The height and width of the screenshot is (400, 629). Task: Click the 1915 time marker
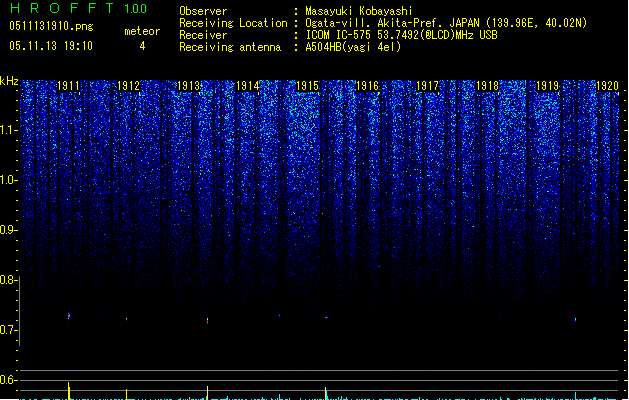coord(308,86)
